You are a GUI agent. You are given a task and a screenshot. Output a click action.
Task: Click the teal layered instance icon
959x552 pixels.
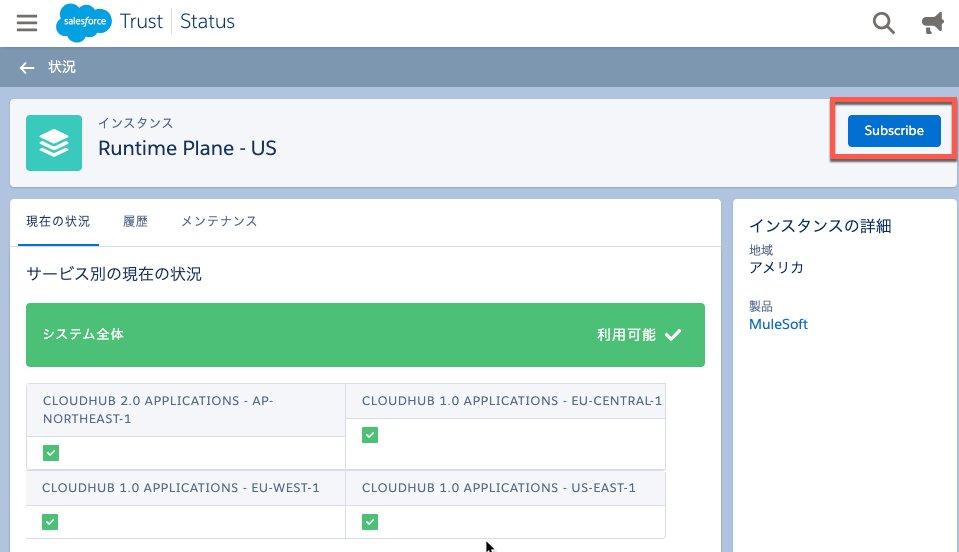pyautogui.click(x=54, y=143)
